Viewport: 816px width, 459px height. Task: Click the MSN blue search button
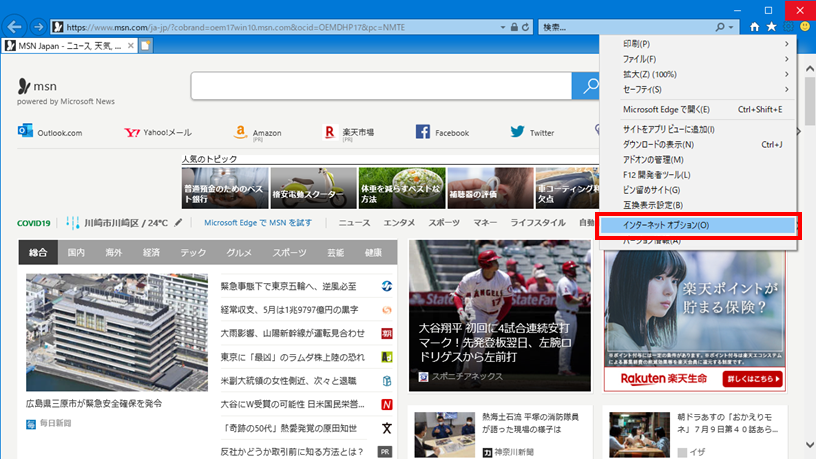click(585, 86)
